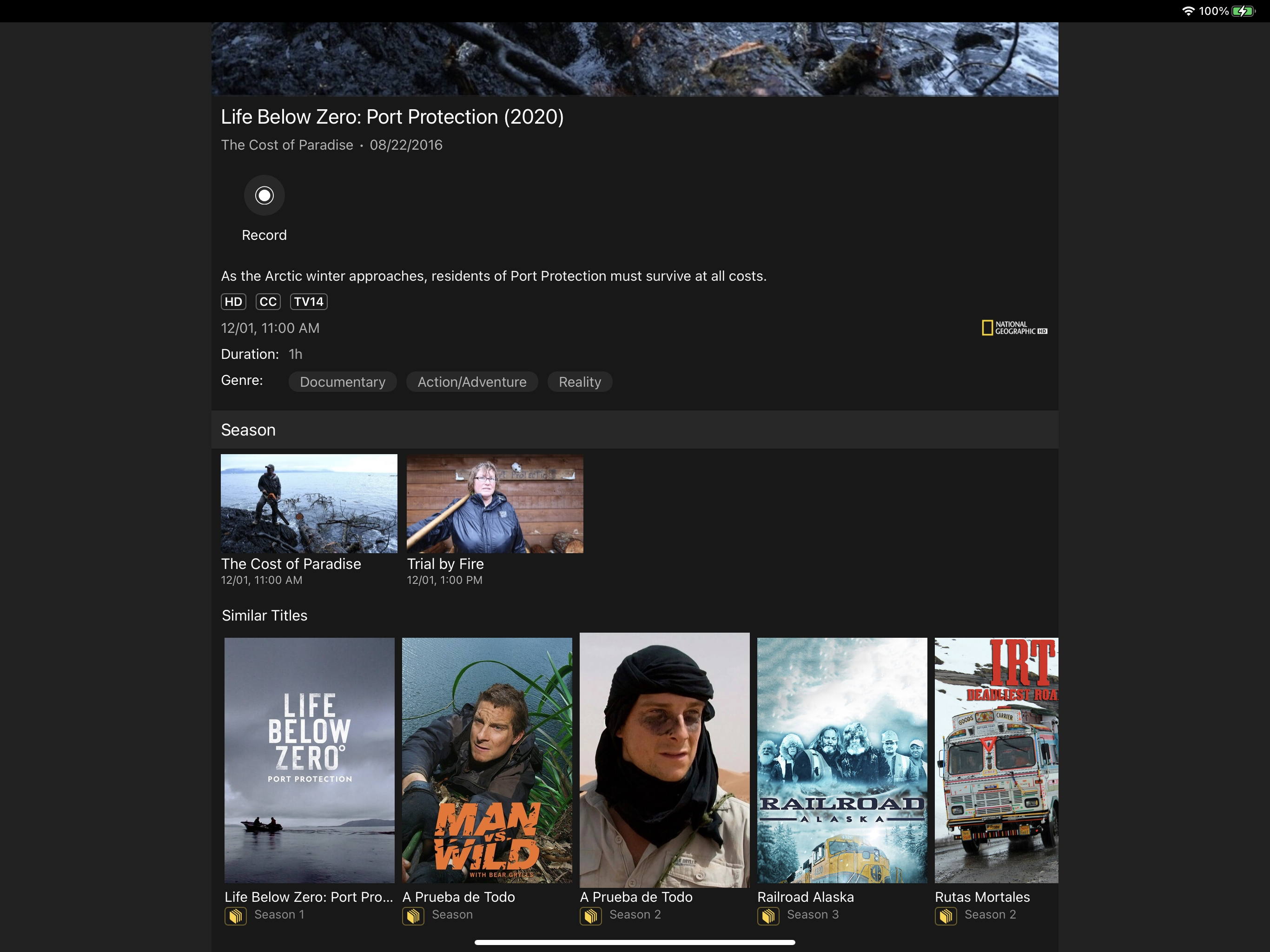Screen dimensions: 1270x952
Task: Click 'Life Below Zero: Port Pro...' title text
Action: [309, 897]
